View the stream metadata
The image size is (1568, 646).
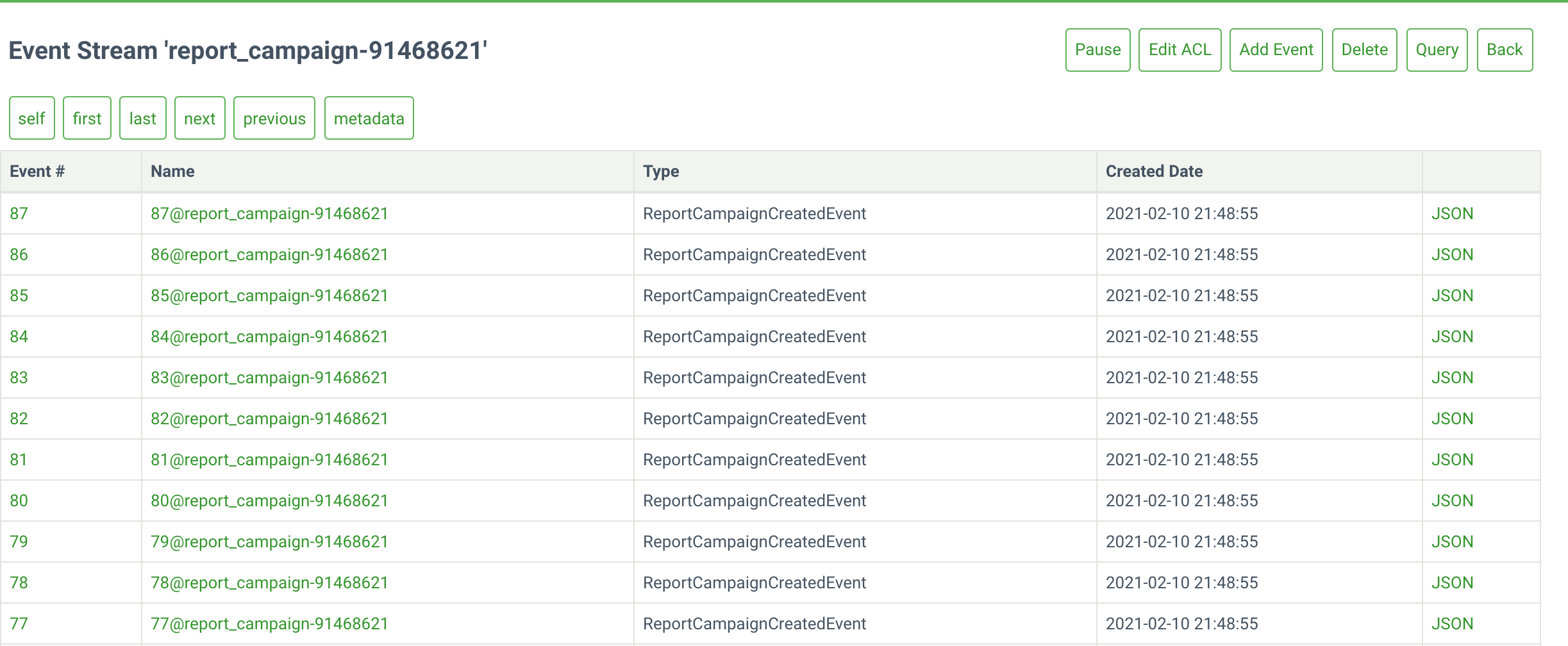coord(369,119)
